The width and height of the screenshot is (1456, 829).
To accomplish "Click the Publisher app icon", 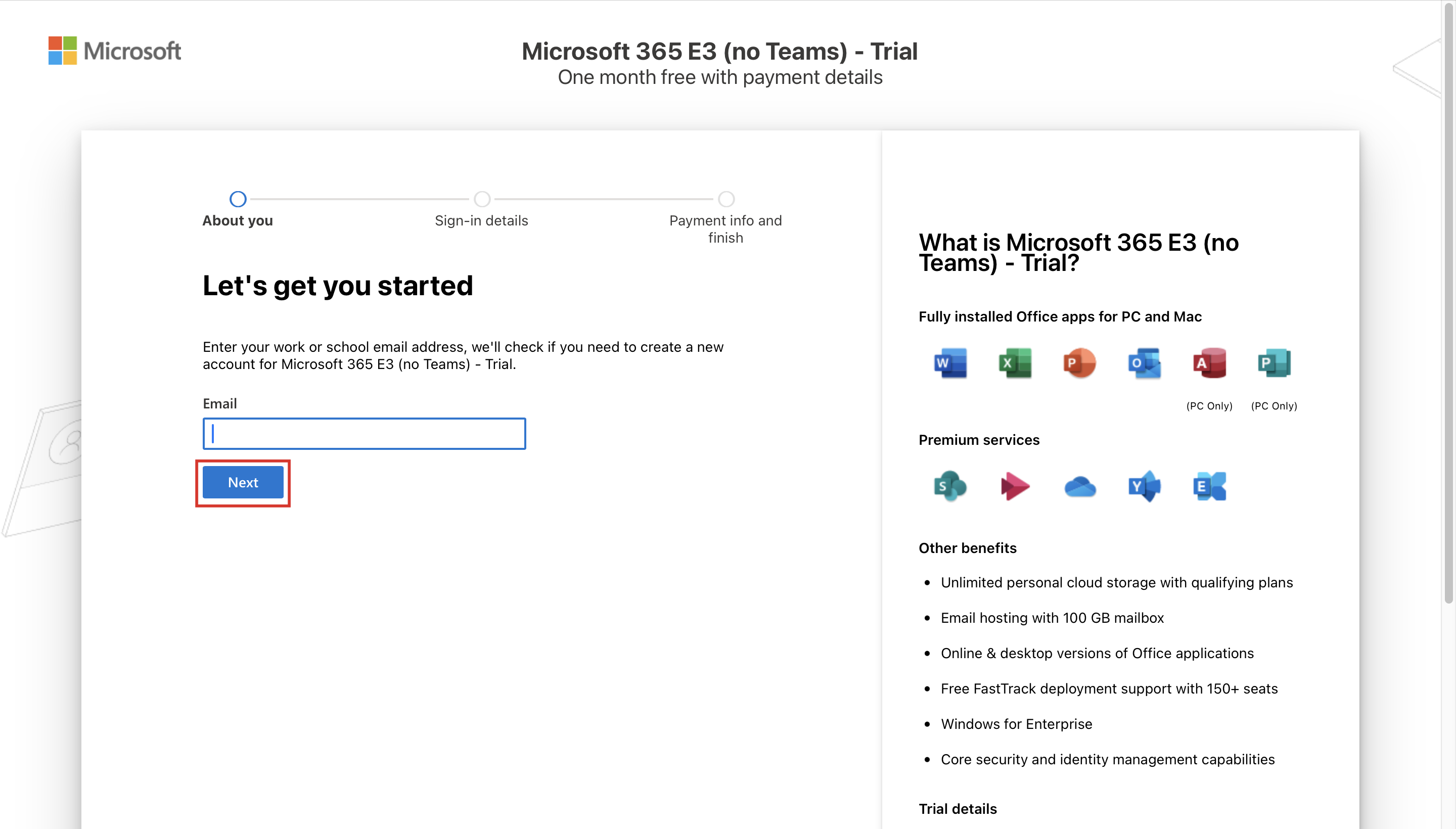I will tap(1275, 363).
